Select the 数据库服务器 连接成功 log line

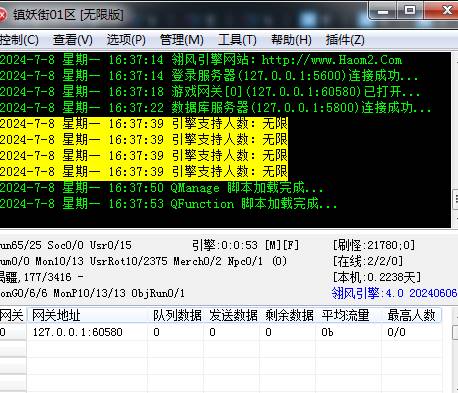click(216, 108)
